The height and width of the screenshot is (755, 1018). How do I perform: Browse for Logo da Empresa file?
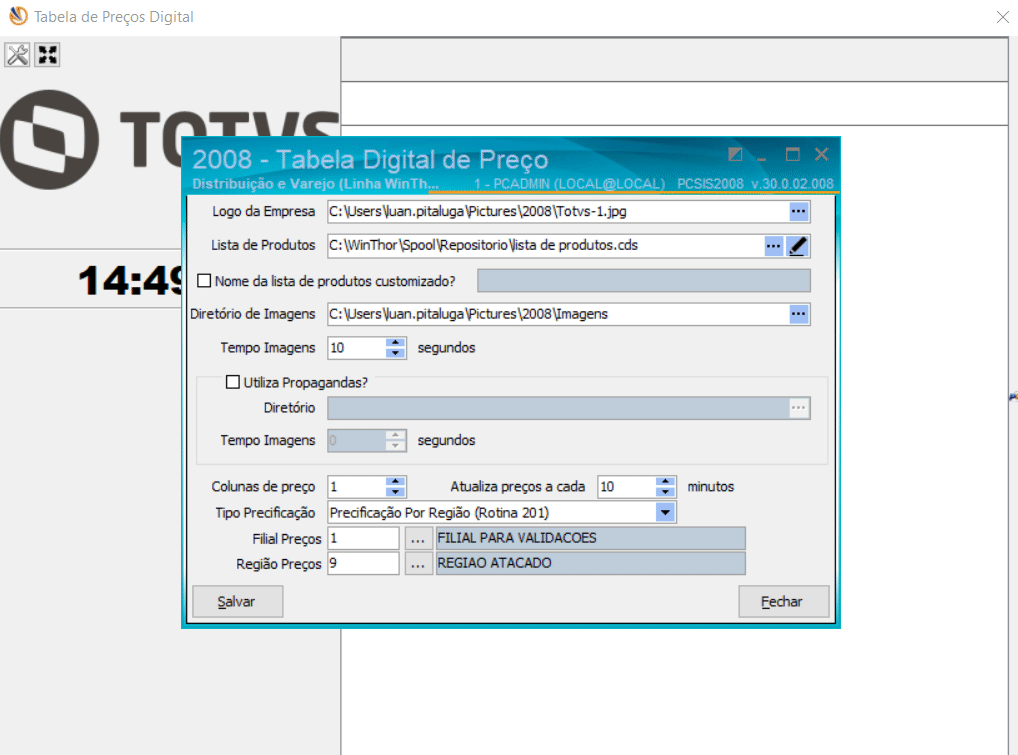[x=799, y=212]
